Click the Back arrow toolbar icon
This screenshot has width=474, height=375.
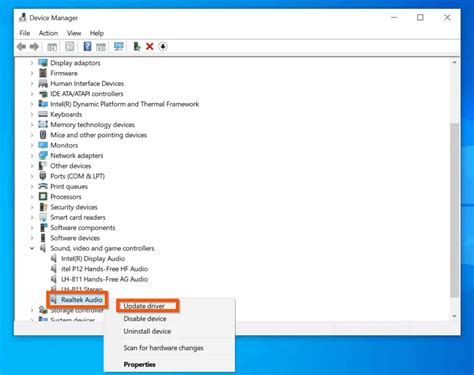click(x=22, y=47)
